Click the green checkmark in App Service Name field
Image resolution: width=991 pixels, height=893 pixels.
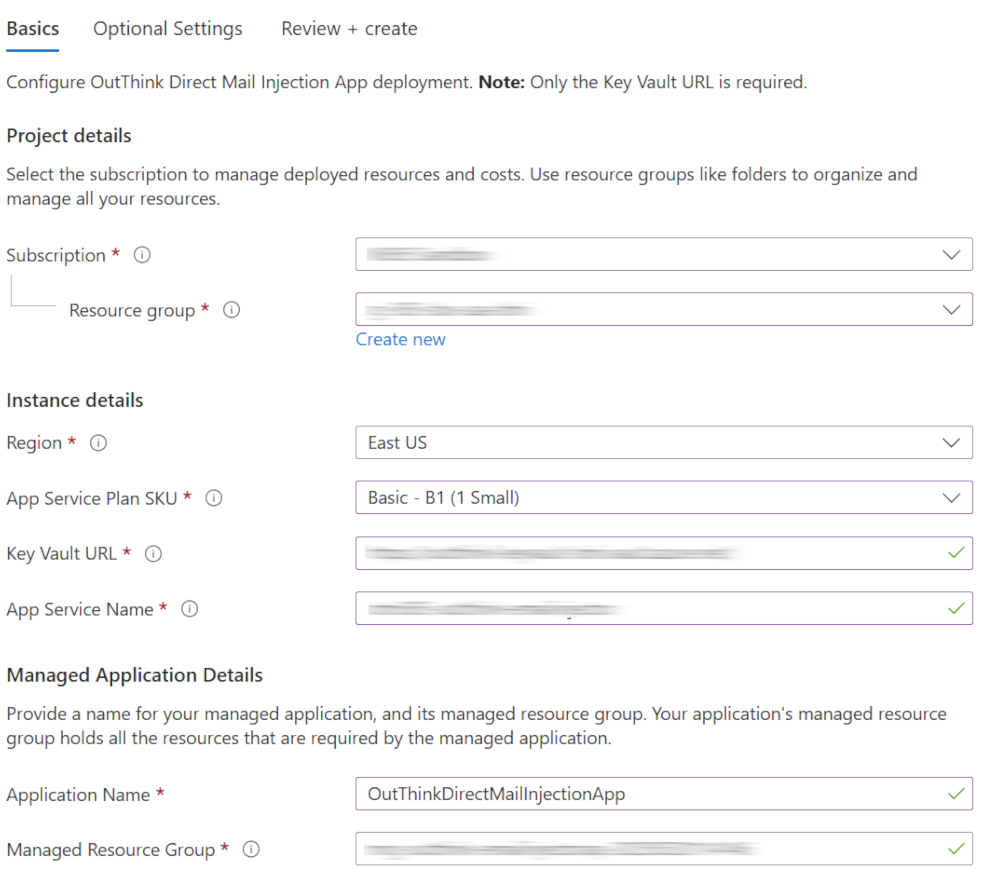coord(956,608)
